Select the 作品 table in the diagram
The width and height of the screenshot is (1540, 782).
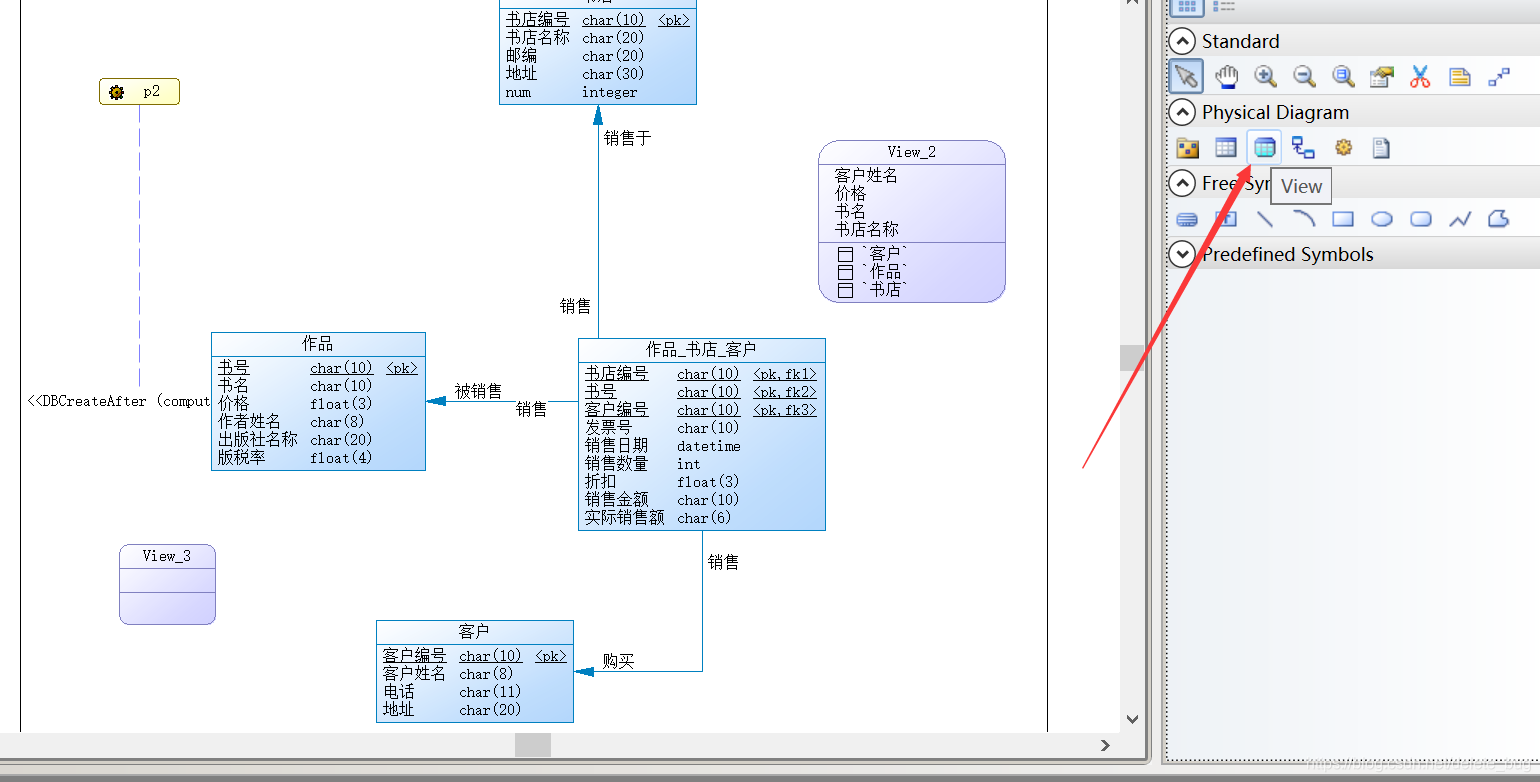click(x=318, y=401)
